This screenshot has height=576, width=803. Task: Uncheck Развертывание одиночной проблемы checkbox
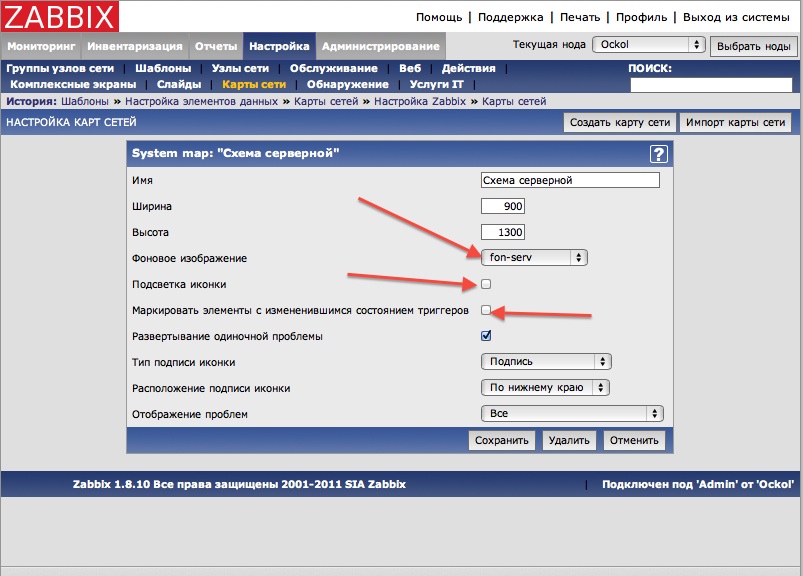coord(486,336)
